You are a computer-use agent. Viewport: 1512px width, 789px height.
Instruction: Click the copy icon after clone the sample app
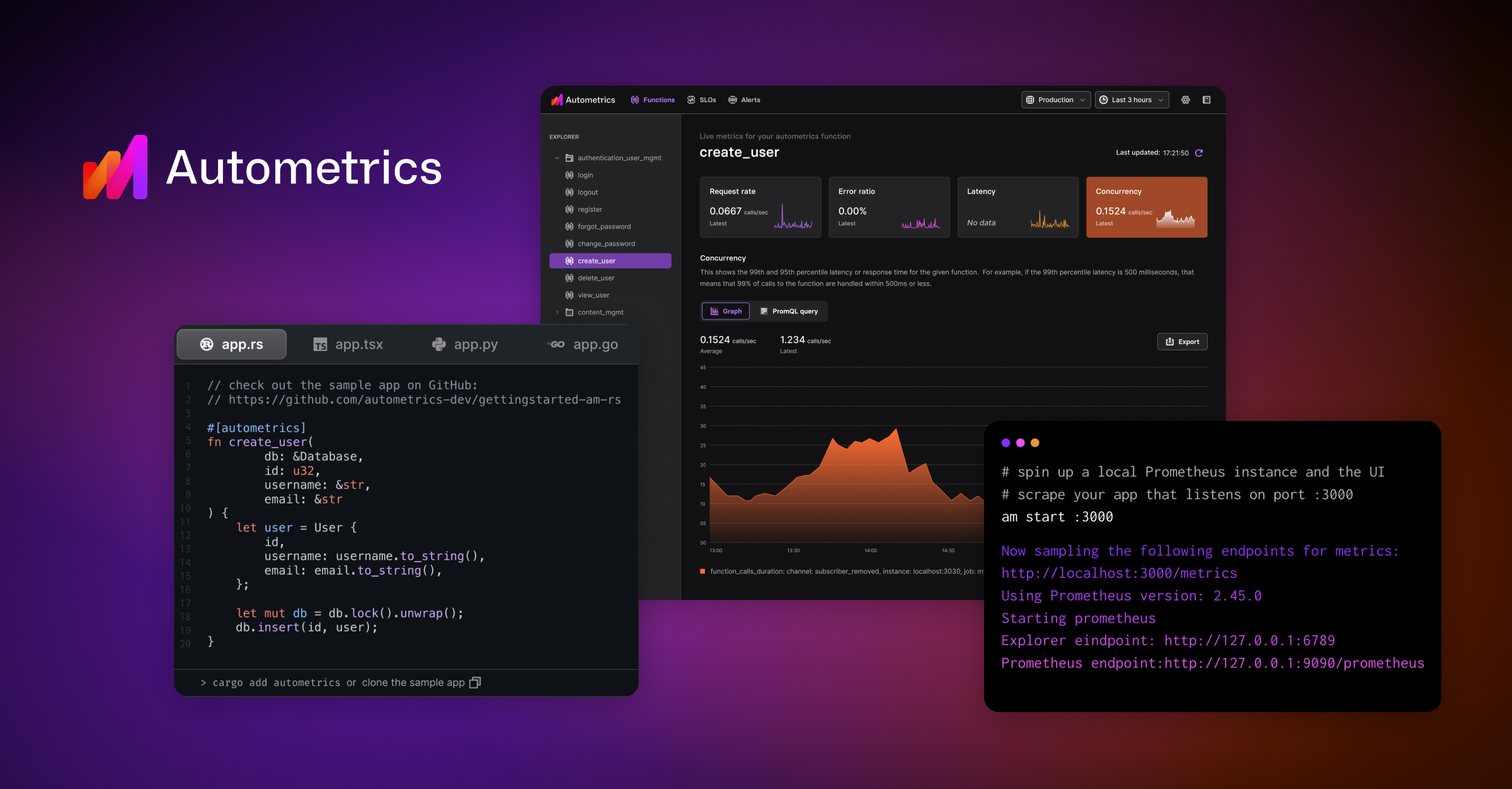[x=475, y=682]
